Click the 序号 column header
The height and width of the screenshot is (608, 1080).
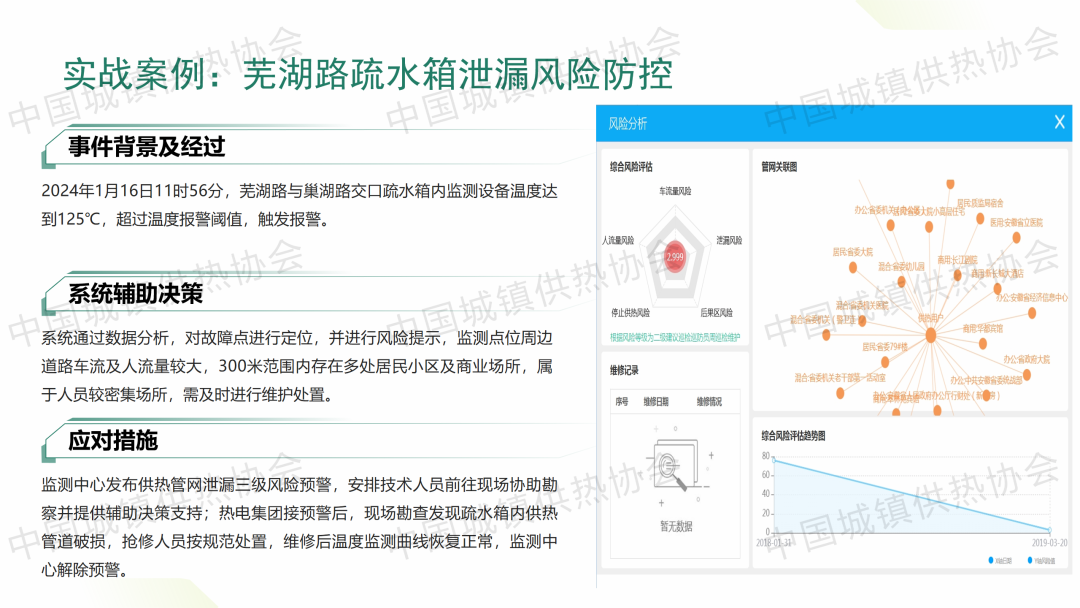click(x=622, y=402)
